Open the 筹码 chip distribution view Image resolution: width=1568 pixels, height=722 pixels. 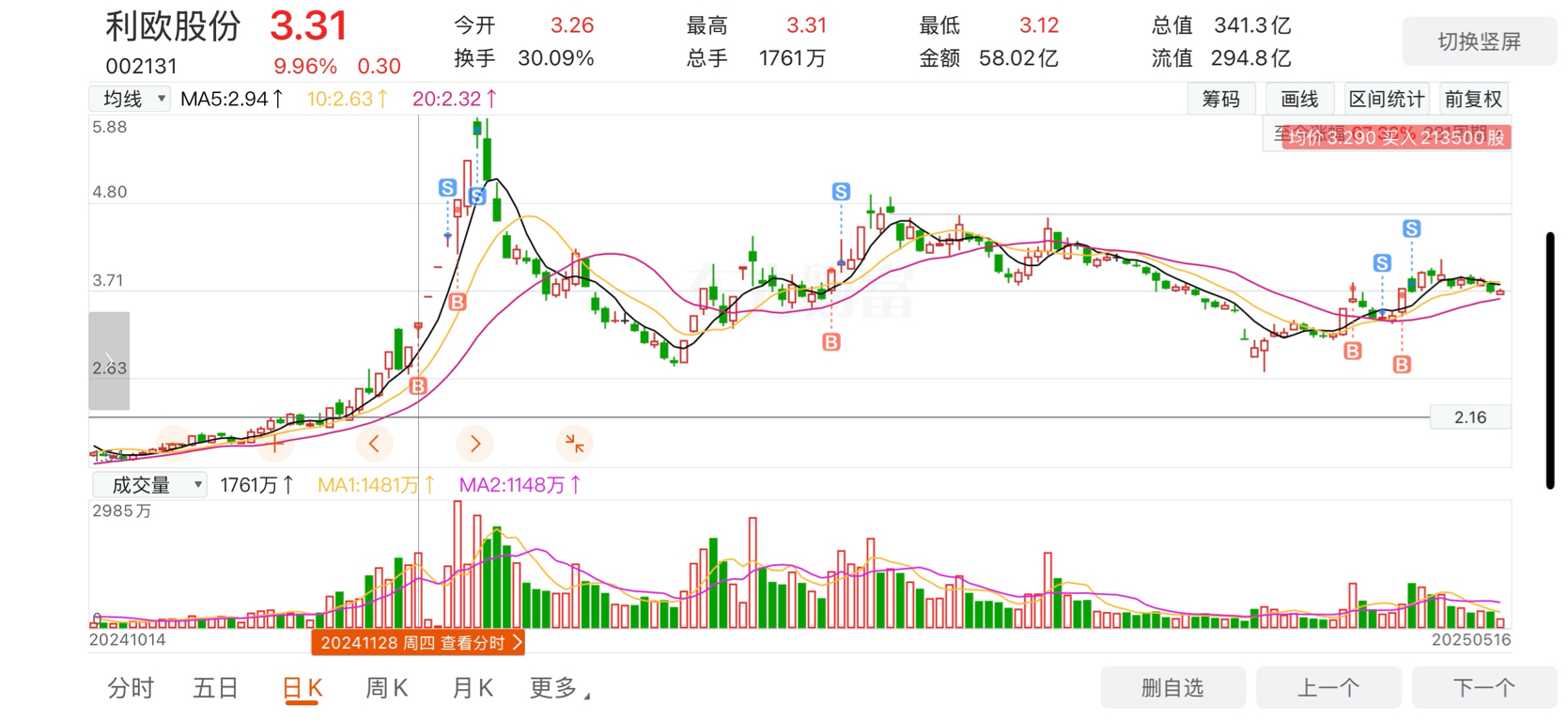pos(1220,99)
